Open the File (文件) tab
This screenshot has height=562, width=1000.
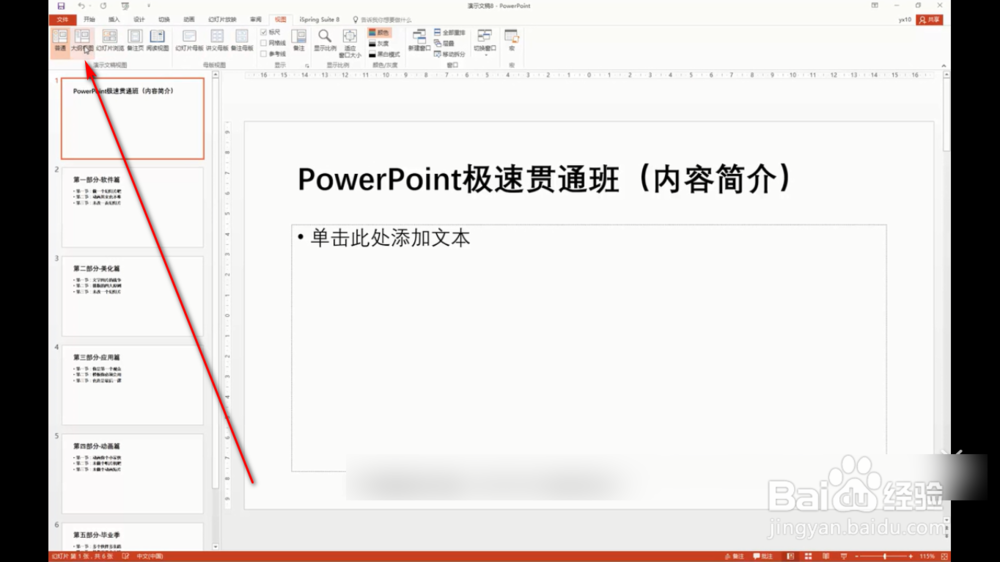coord(62,20)
